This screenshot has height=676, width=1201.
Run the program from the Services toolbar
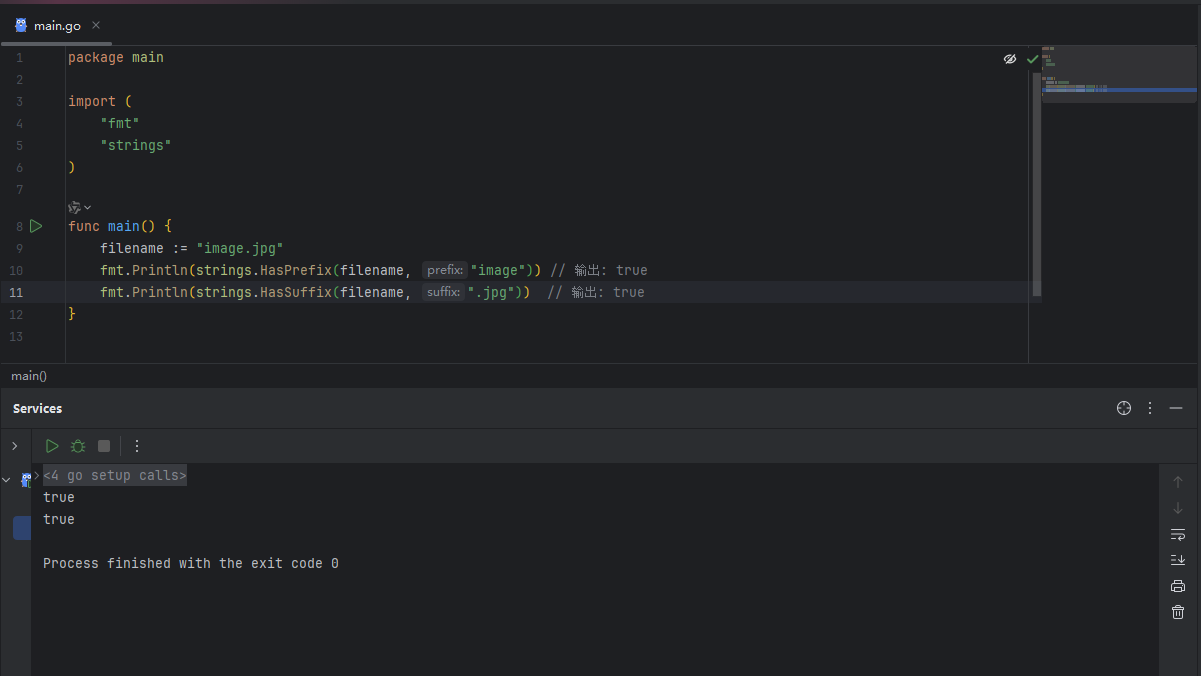point(52,446)
